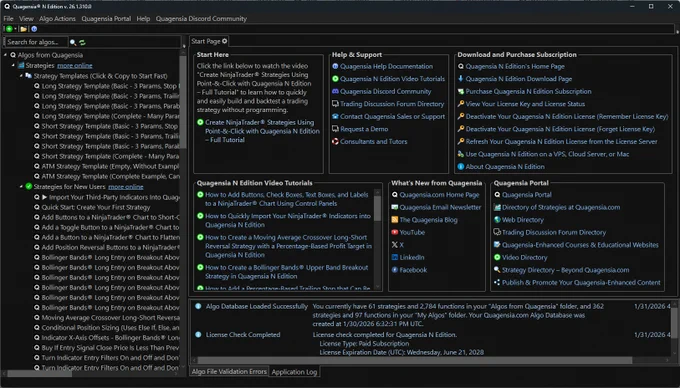This screenshot has width=680, height=388.
Task: Click the X social icon
Action: pyautogui.click(x=395, y=245)
